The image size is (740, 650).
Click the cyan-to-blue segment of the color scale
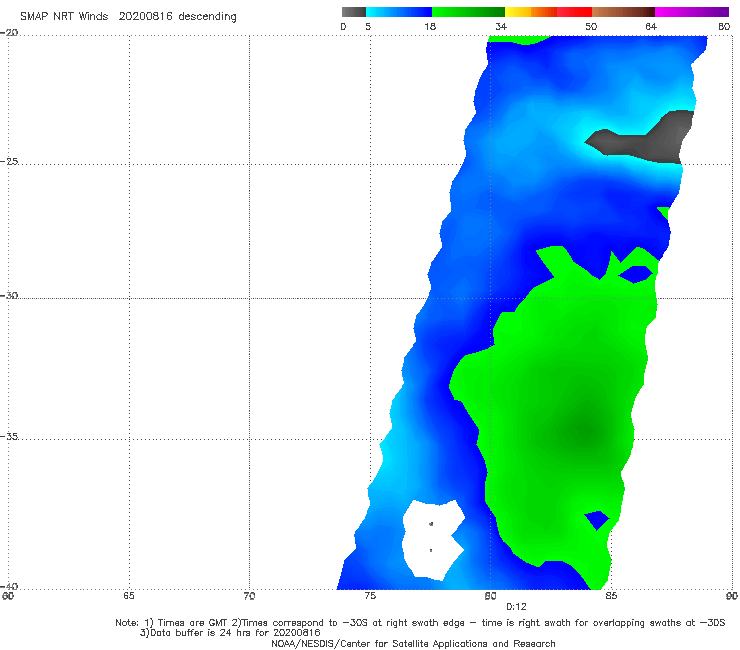[x=399, y=12]
